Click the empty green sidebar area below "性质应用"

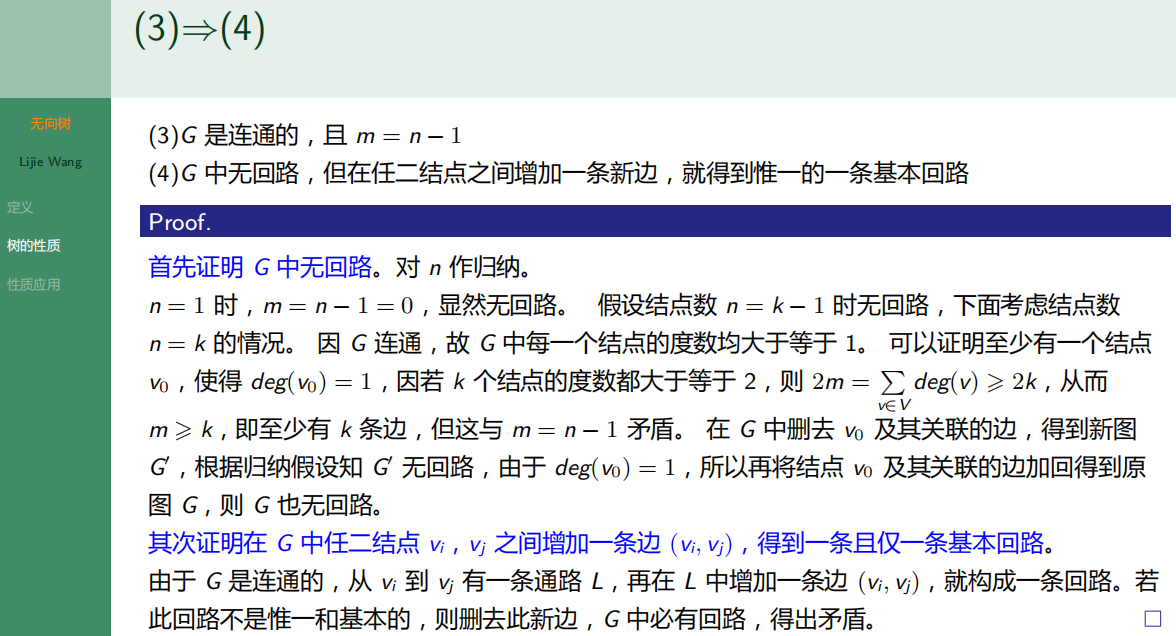[55, 450]
